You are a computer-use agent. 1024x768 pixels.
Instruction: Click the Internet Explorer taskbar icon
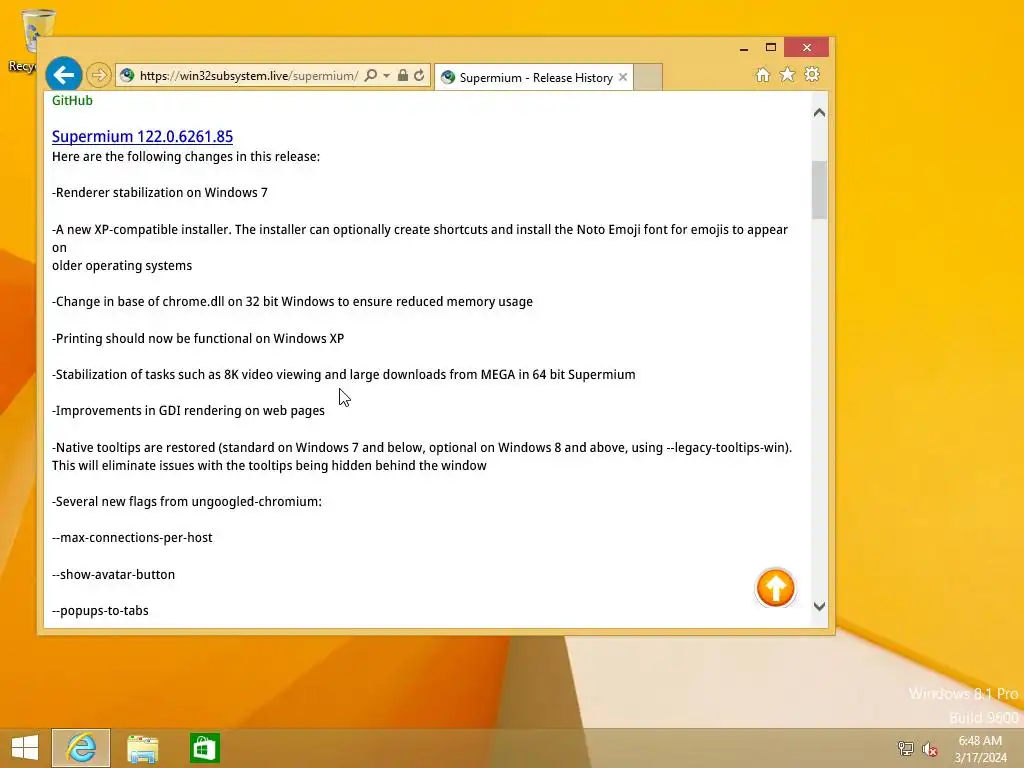point(81,748)
